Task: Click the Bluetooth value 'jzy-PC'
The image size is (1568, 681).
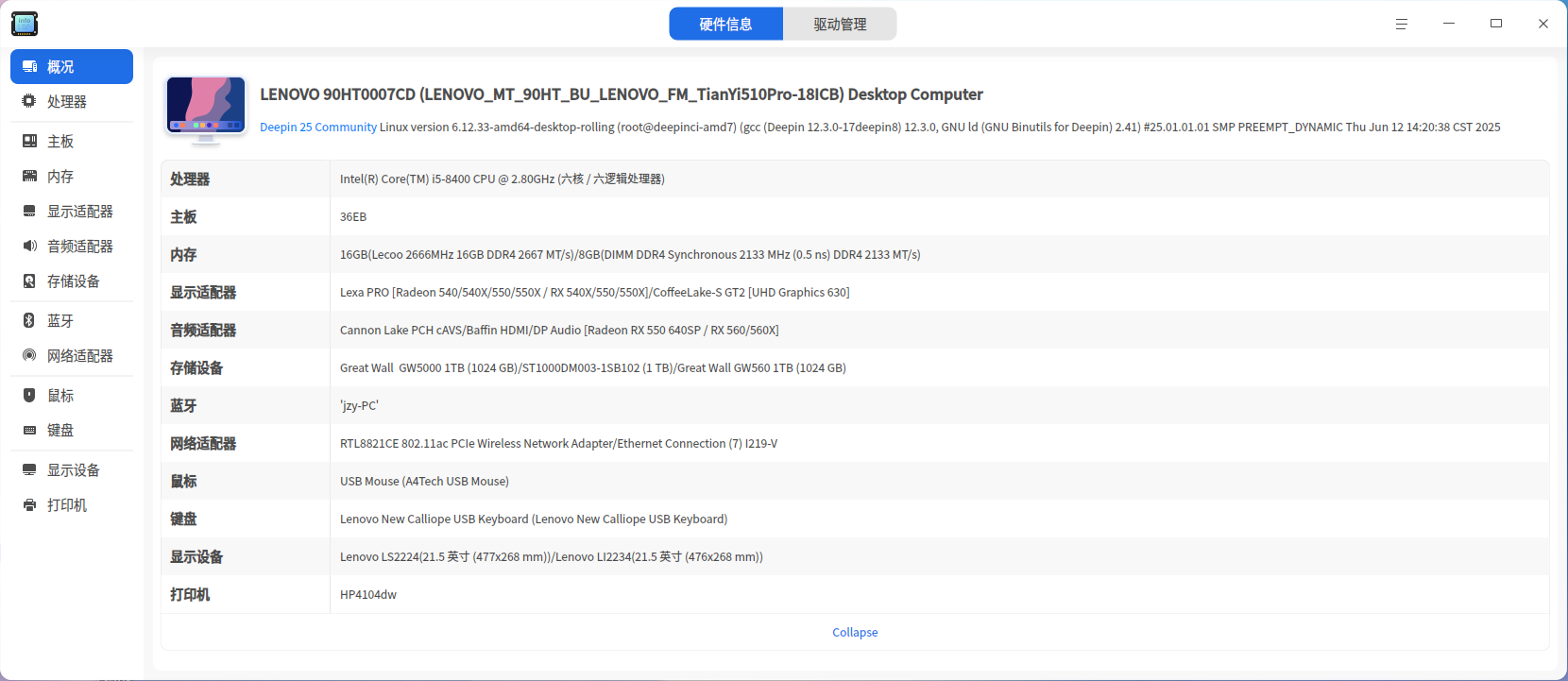Action: 359,405
